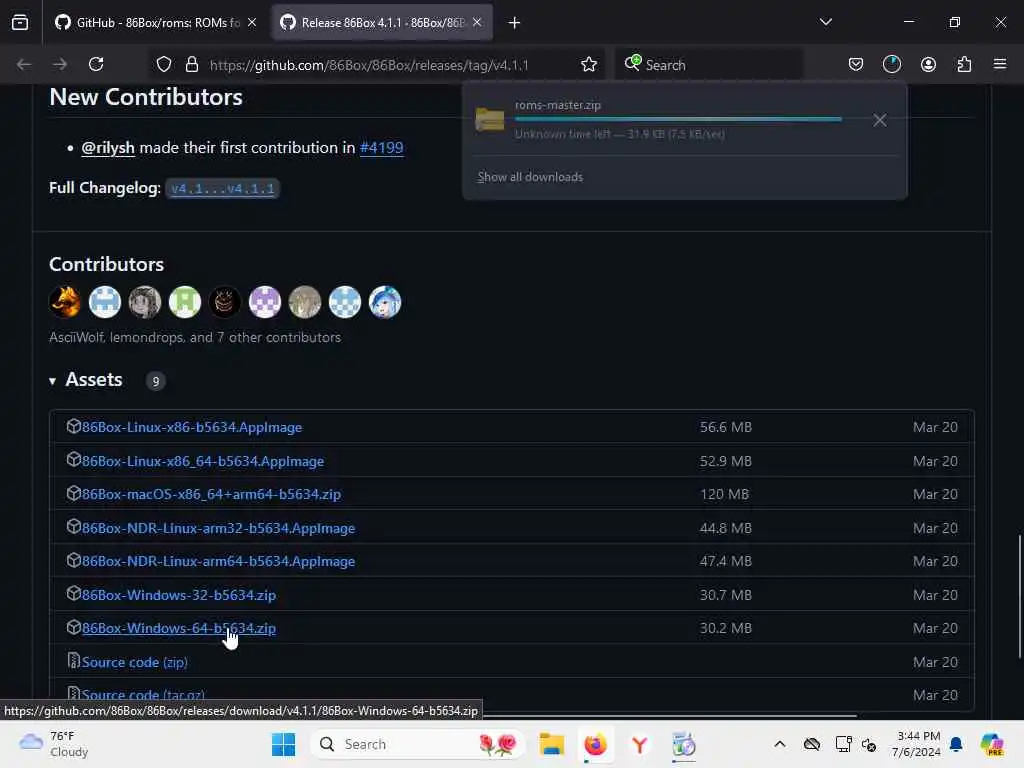Click the roms-master.zip download progress bar
Viewport: 1024px width, 768px height.
(678, 120)
